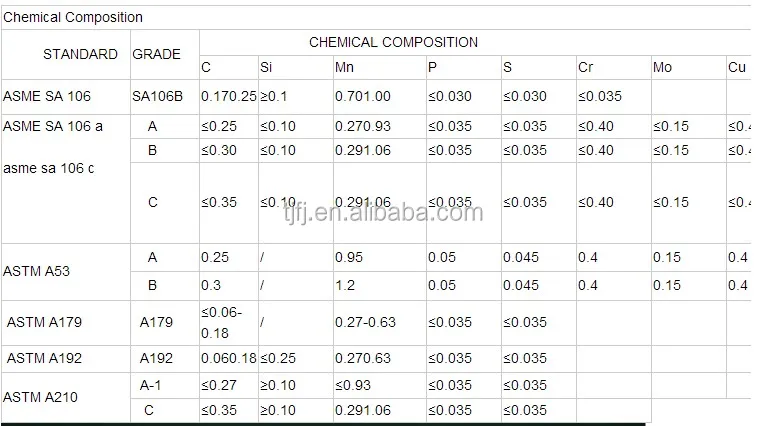The width and height of the screenshot is (765, 426).
Task: Click the 0.701.00 manganese value cell
Action: click(363, 97)
